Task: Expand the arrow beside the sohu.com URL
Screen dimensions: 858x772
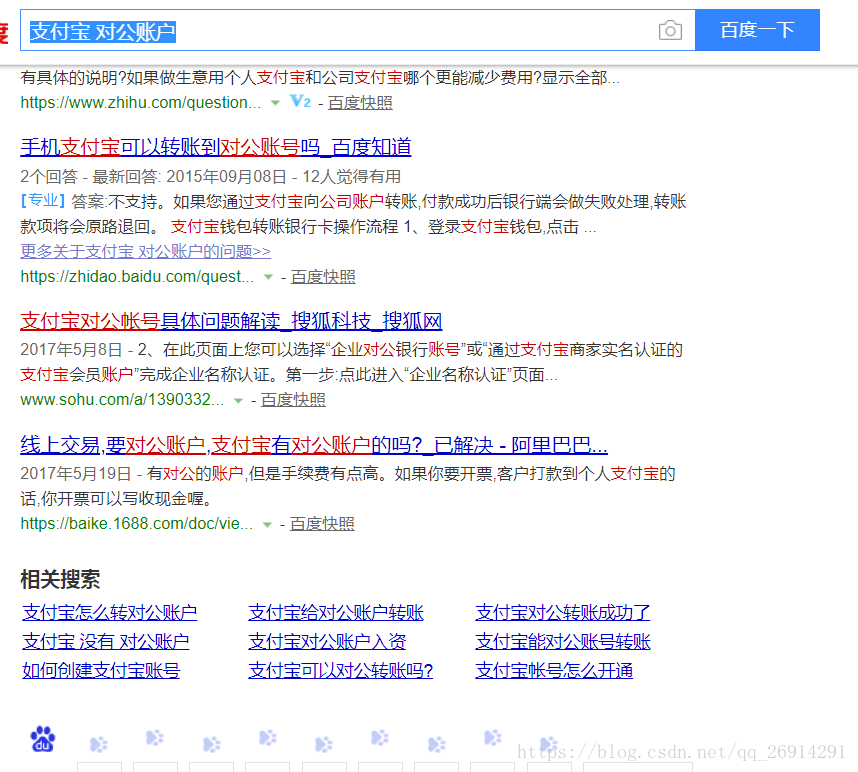Action: 238,400
